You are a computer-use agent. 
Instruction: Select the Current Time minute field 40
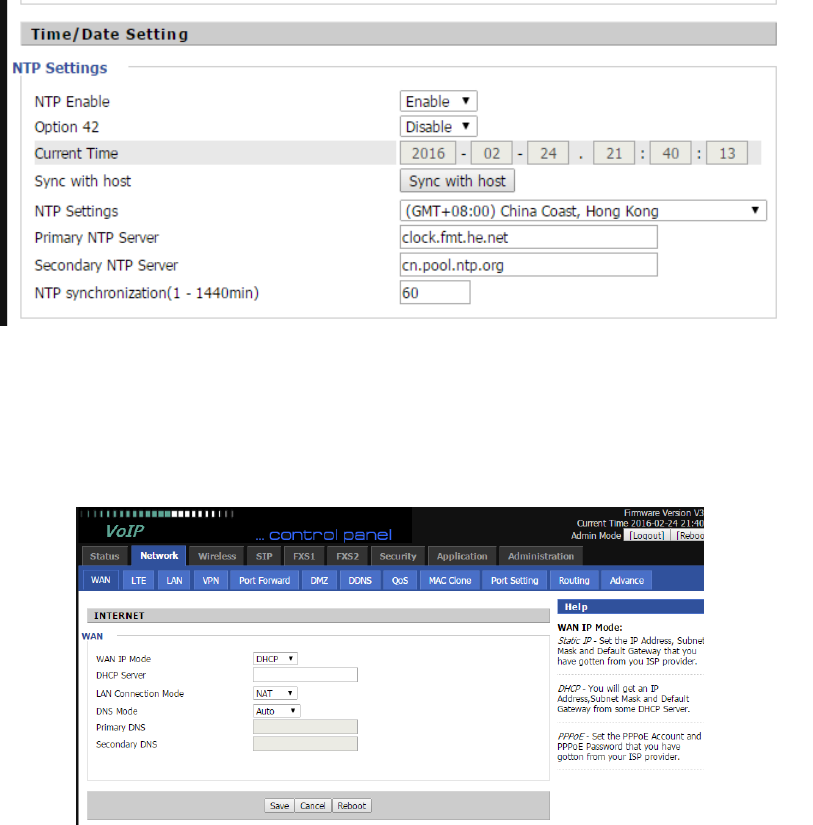(670, 153)
